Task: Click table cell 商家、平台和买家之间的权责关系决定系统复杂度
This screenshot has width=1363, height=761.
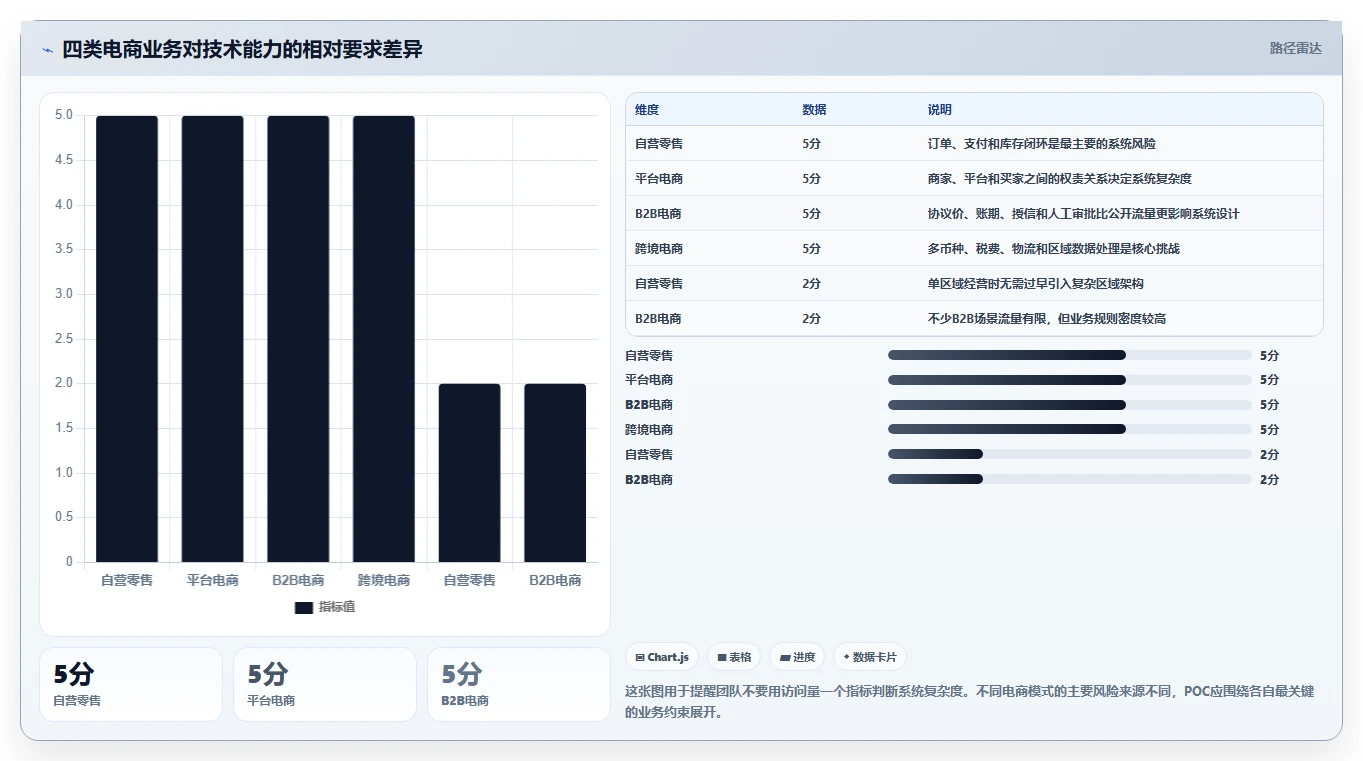Action: 1059,179
